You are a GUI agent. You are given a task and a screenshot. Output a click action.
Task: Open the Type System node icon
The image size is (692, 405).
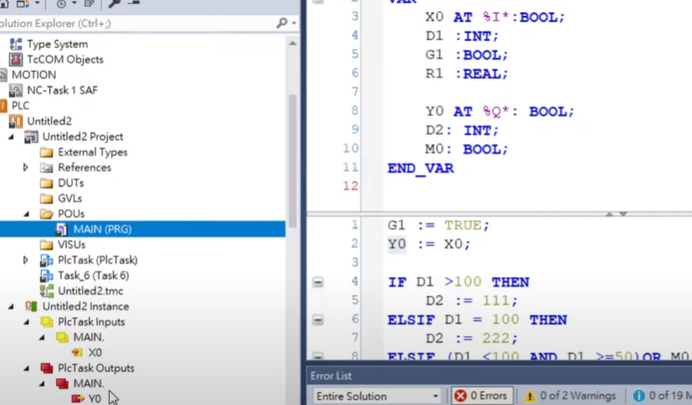coord(15,44)
